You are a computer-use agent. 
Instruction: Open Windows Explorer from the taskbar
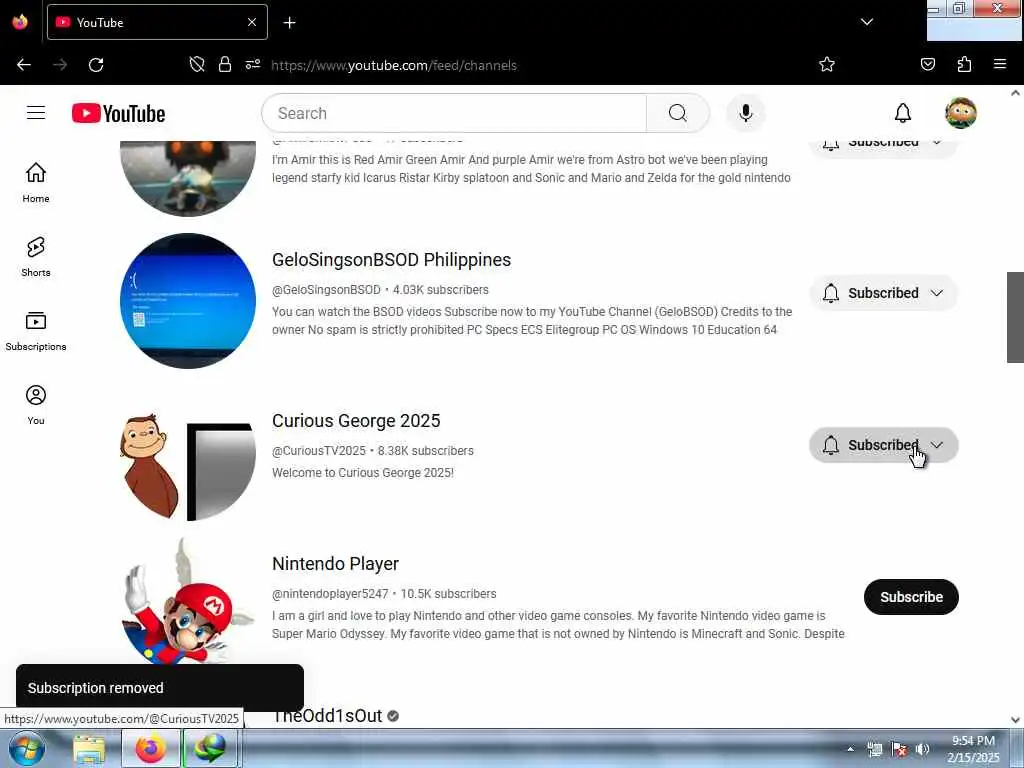89,749
